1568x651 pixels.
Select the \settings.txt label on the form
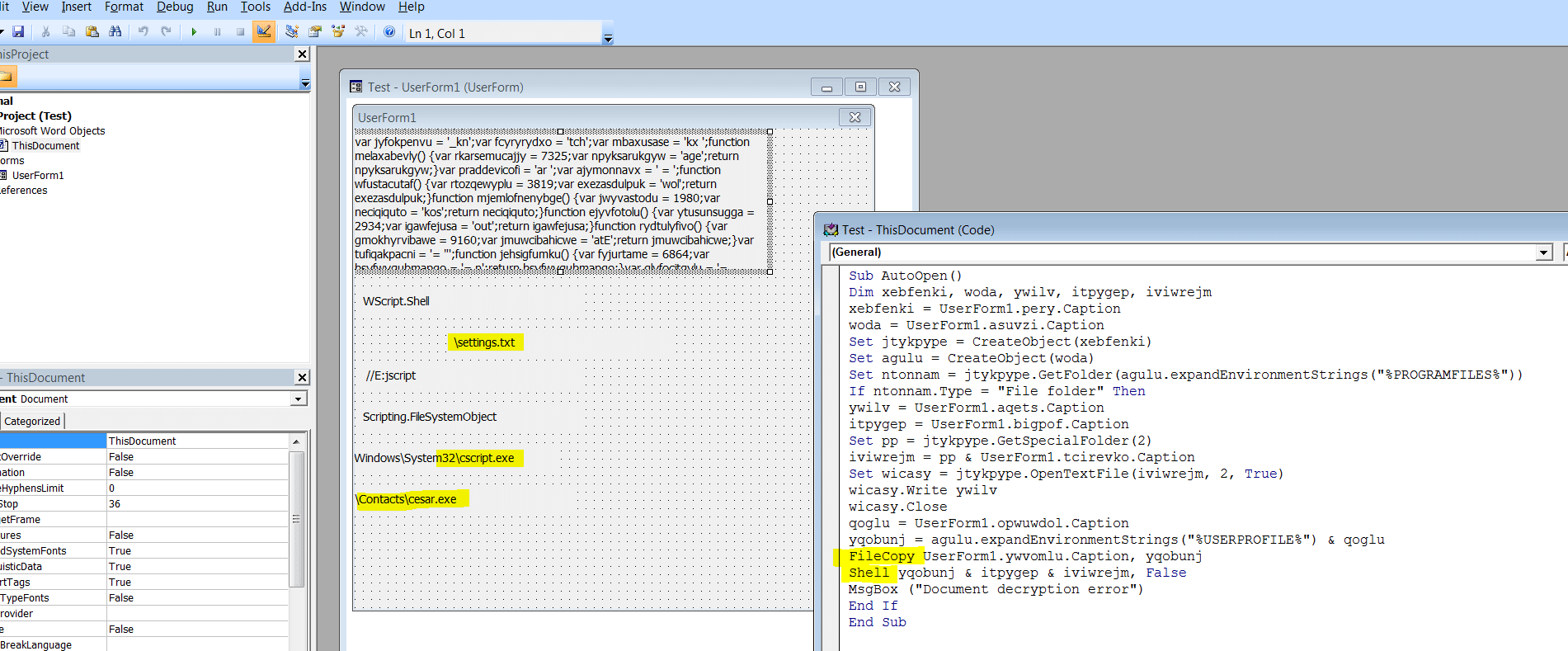tap(486, 342)
